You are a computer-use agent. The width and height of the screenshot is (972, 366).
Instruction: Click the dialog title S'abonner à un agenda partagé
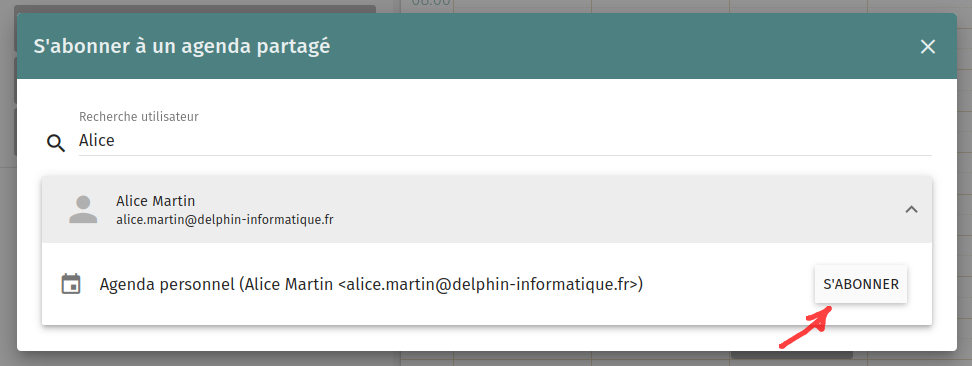(x=182, y=46)
